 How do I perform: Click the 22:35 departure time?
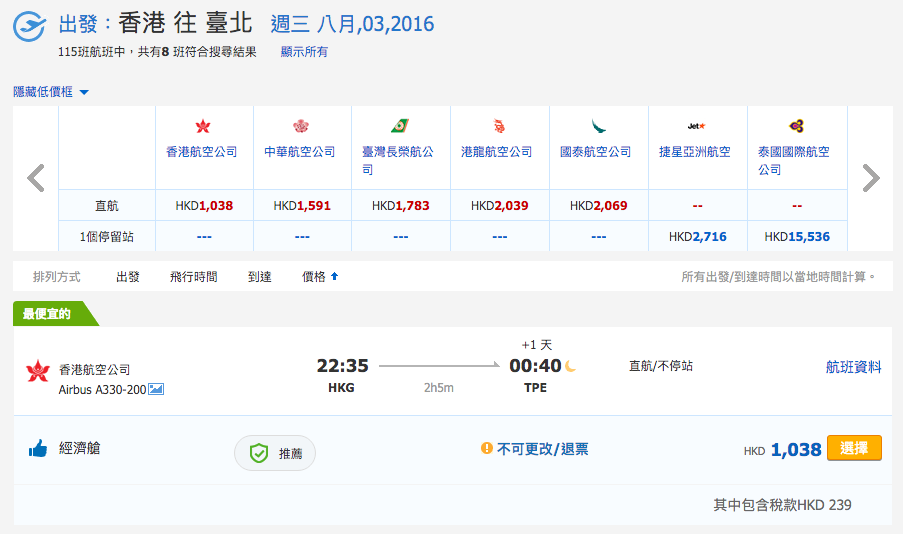tap(343, 366)
